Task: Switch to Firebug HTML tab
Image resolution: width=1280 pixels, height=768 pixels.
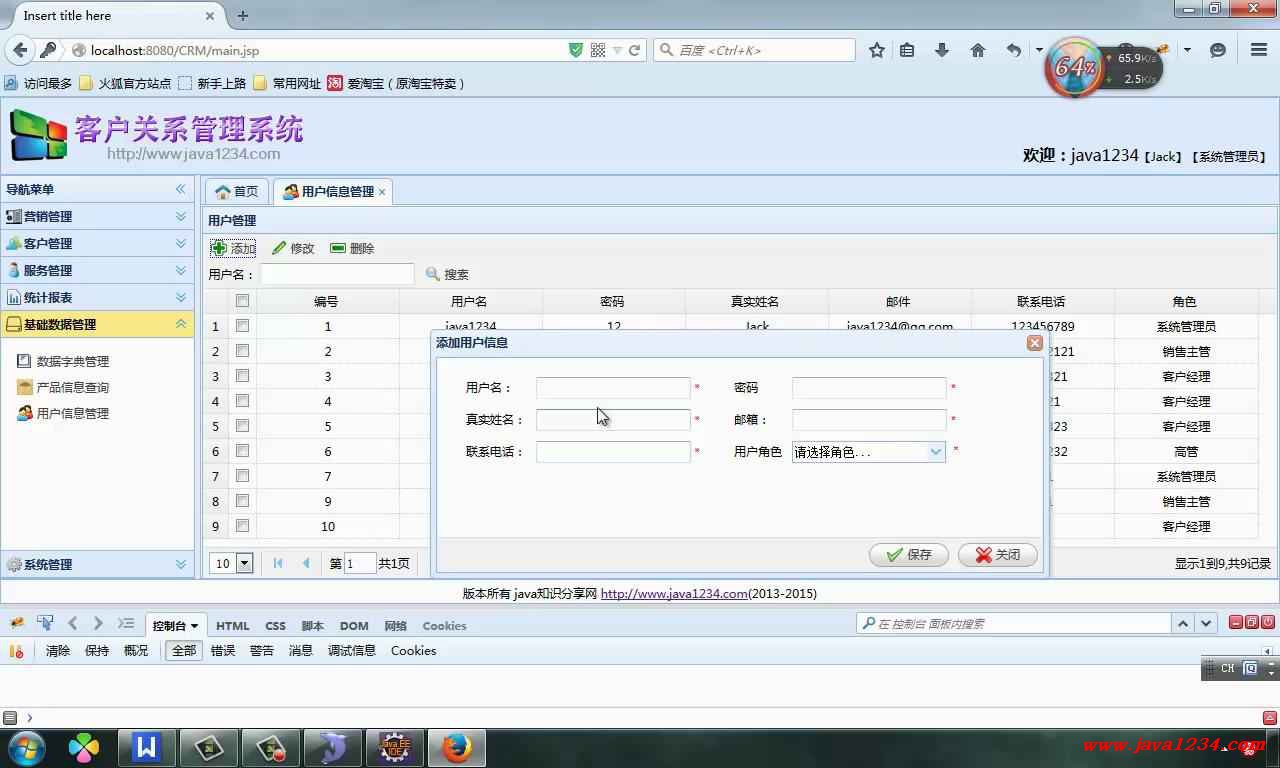Action: [x=233, y=626]
